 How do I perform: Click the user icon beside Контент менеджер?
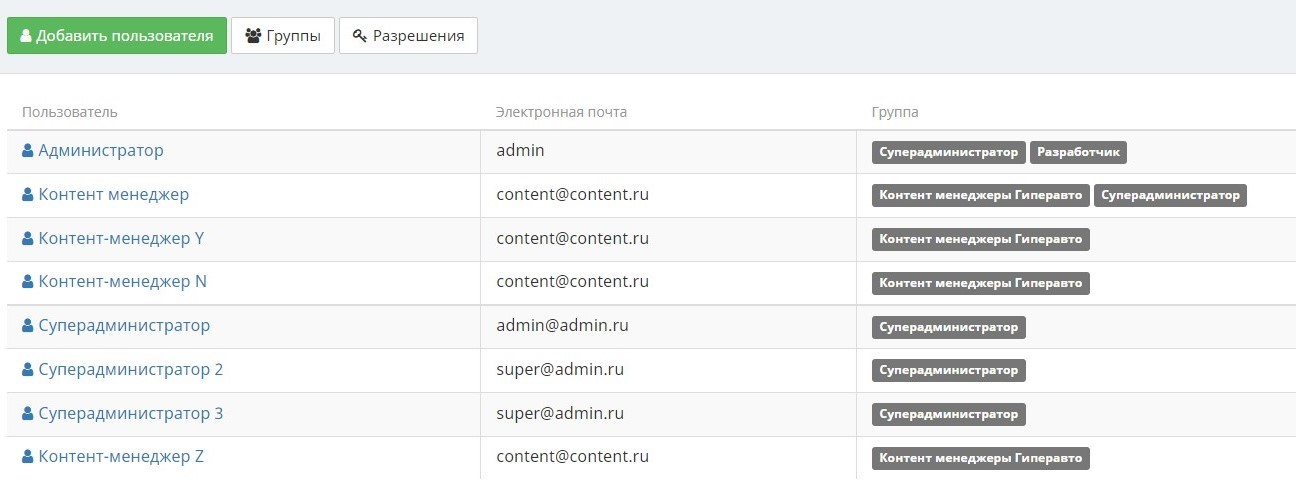(28, 195)
